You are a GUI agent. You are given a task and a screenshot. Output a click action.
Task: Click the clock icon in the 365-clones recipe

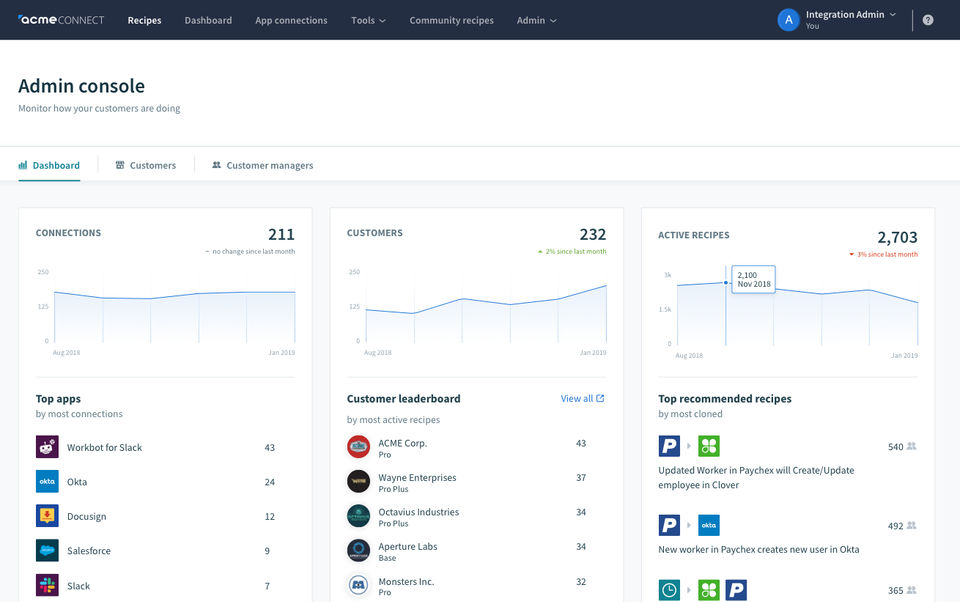click(x=669, y=590)
